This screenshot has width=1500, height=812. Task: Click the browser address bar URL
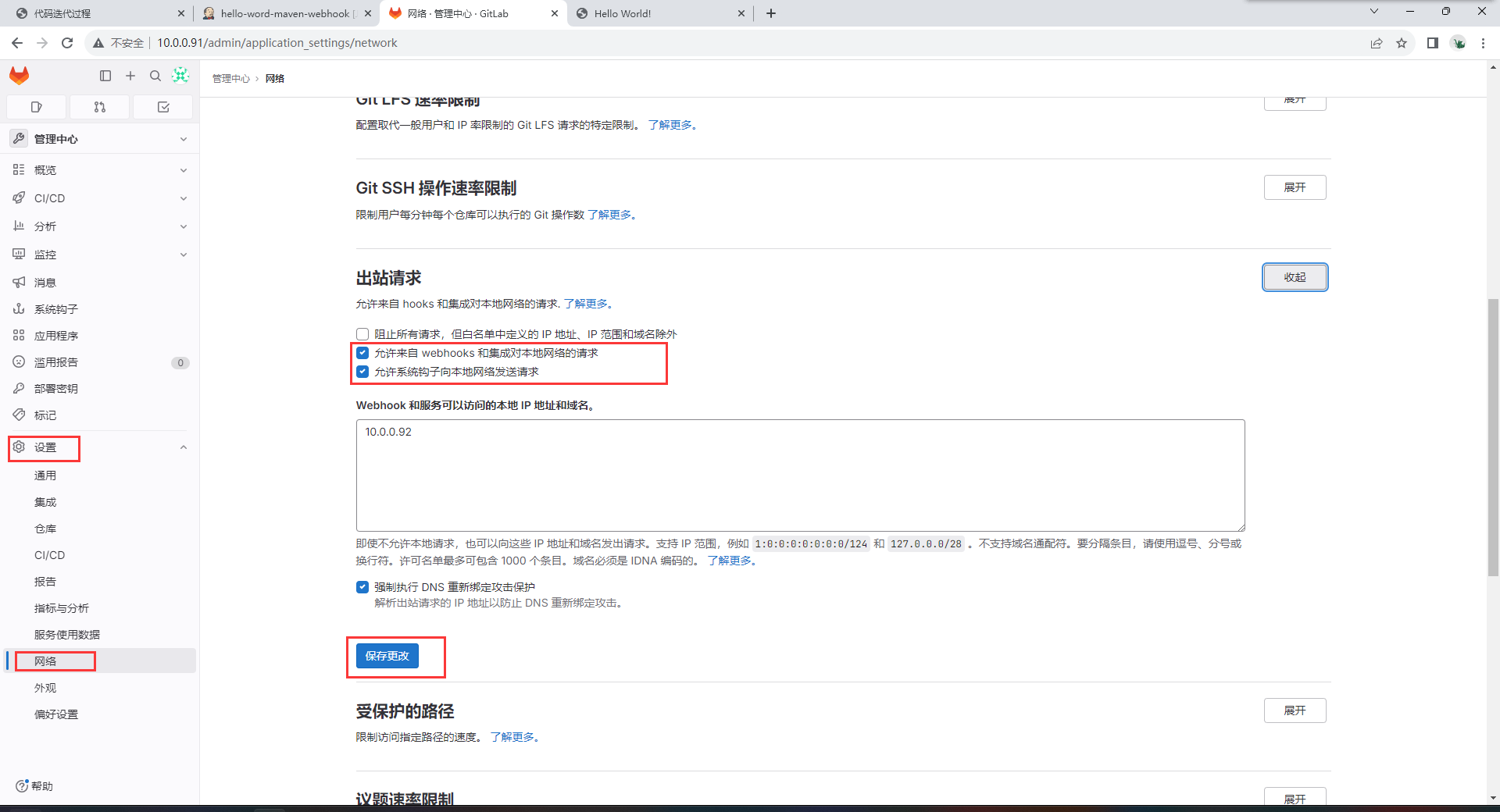click(277, 43)
